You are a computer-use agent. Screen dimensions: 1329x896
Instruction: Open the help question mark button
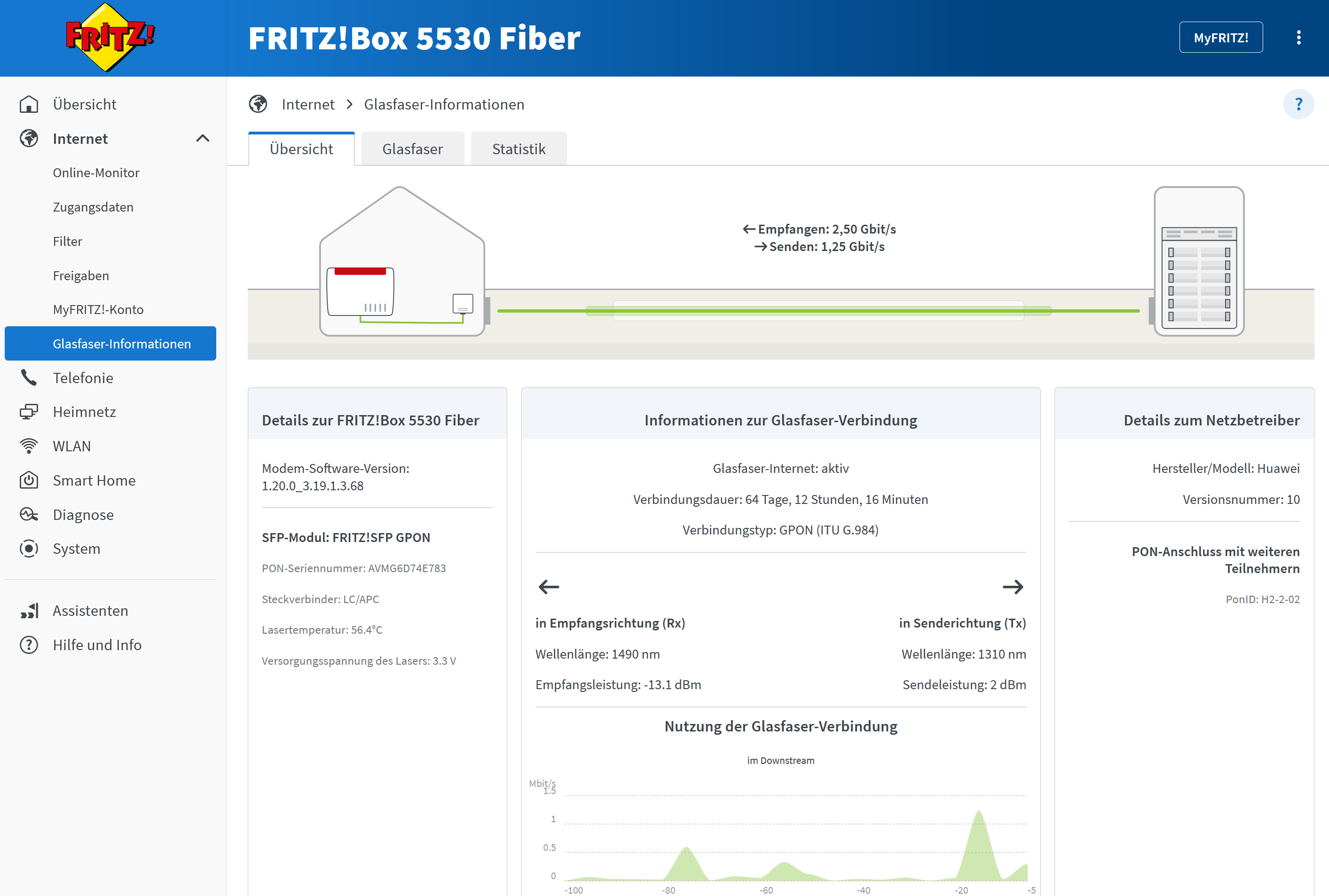tap(1298, 104)
